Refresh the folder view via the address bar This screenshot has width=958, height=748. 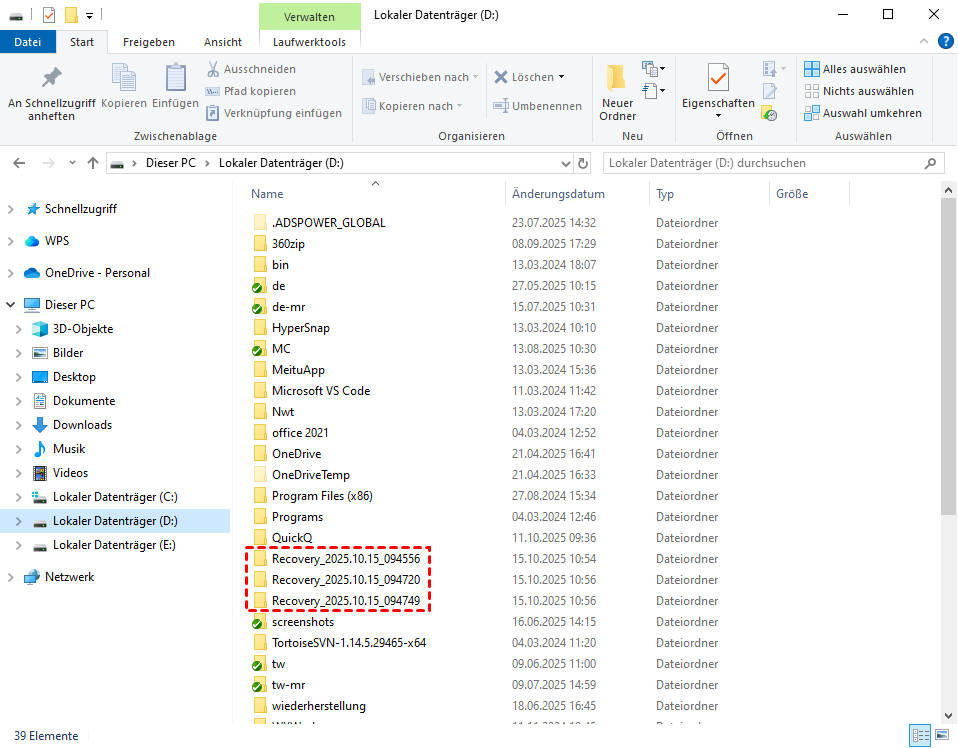[583, 163]
